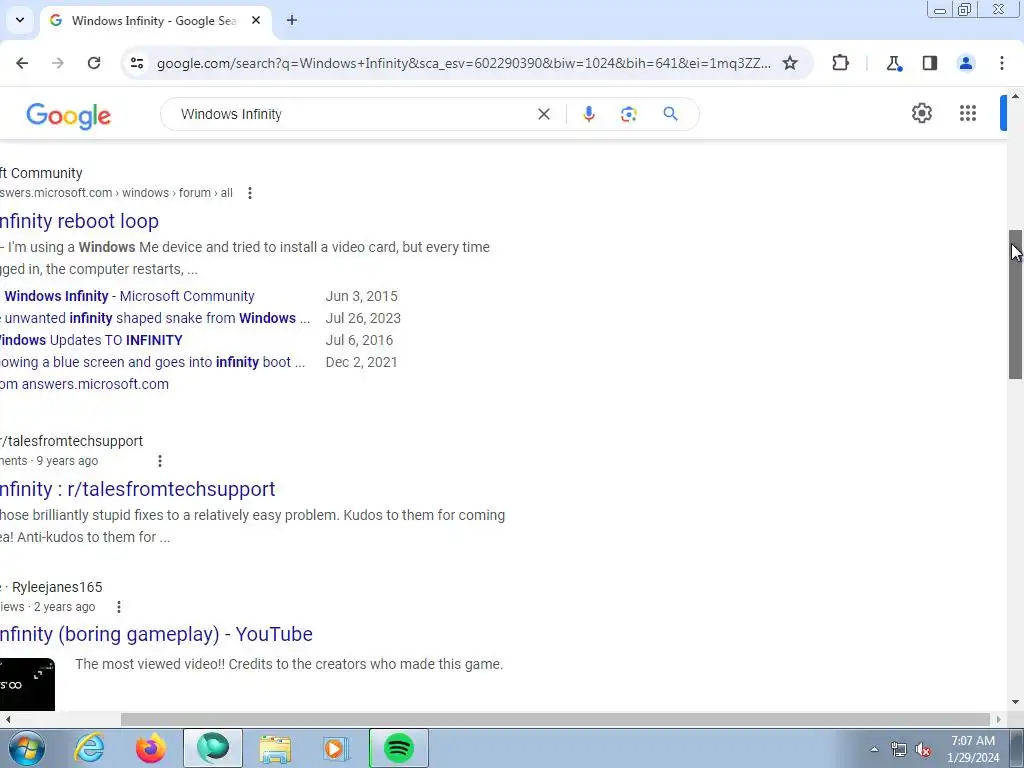Launch Internet Explorer from the taskbar

pos(89,748)
